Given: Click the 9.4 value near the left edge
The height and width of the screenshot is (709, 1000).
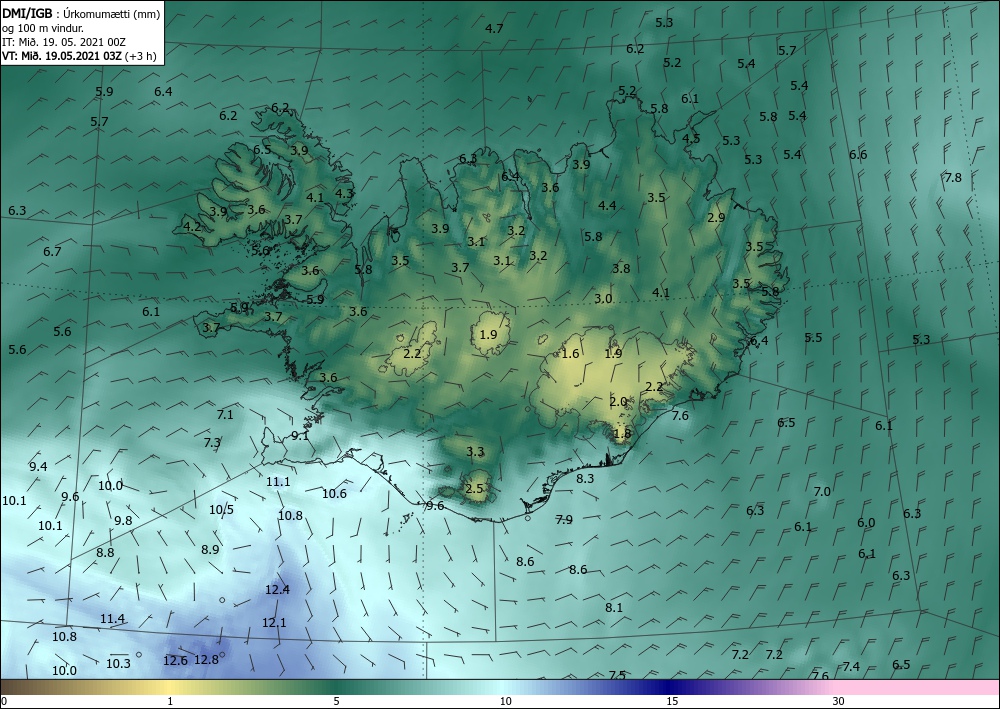Looking at the screenshot, I should point(38,467).
